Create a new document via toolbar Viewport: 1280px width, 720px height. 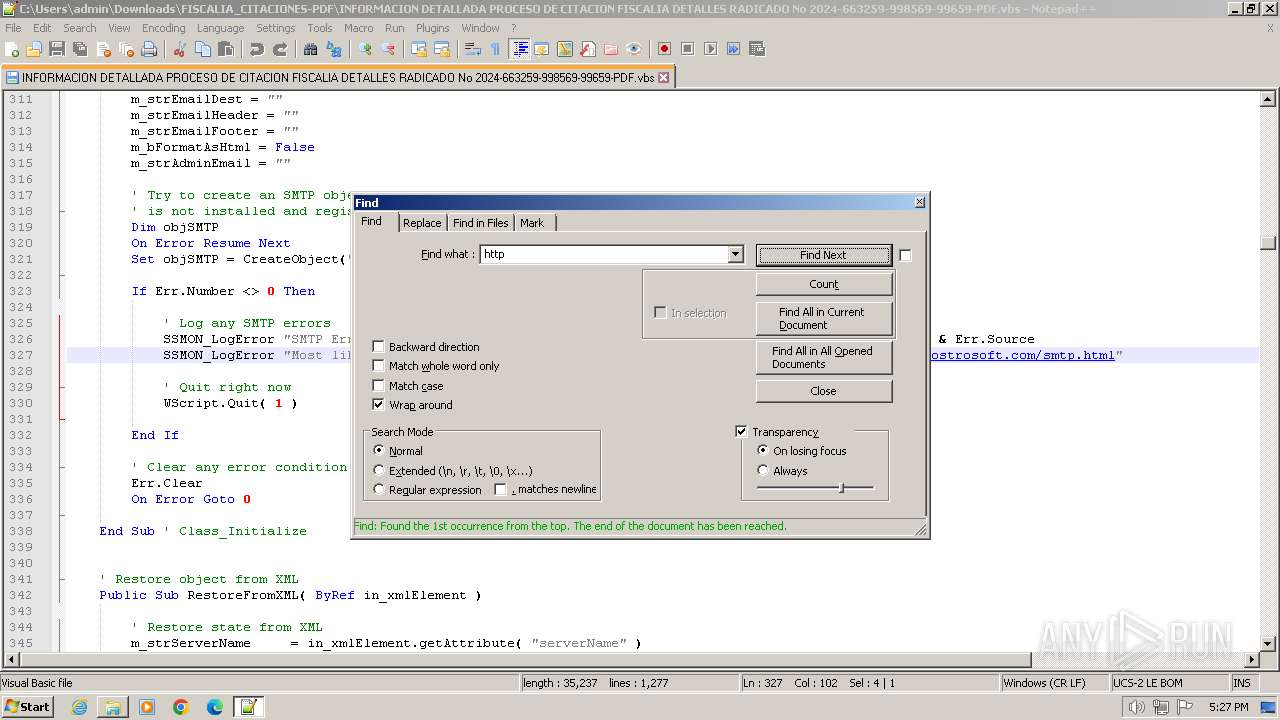[11, 49]
